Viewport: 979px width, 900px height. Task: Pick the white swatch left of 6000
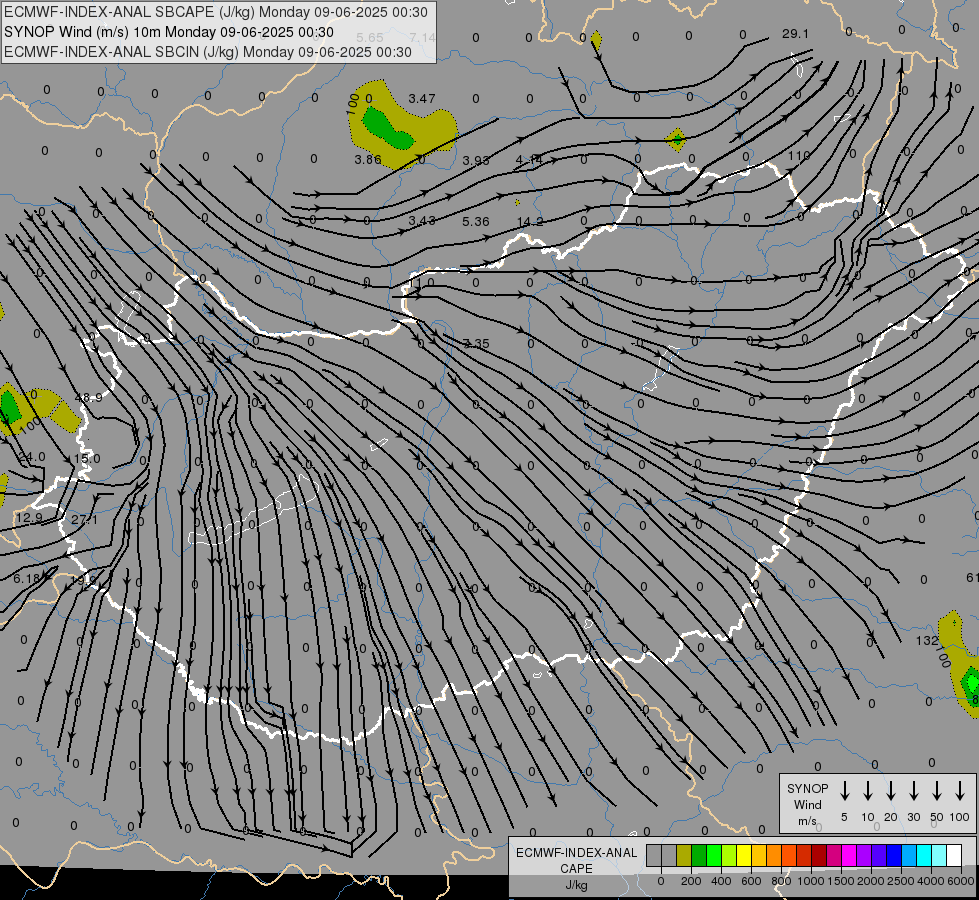pyautogui.click(x=953, y=855)
